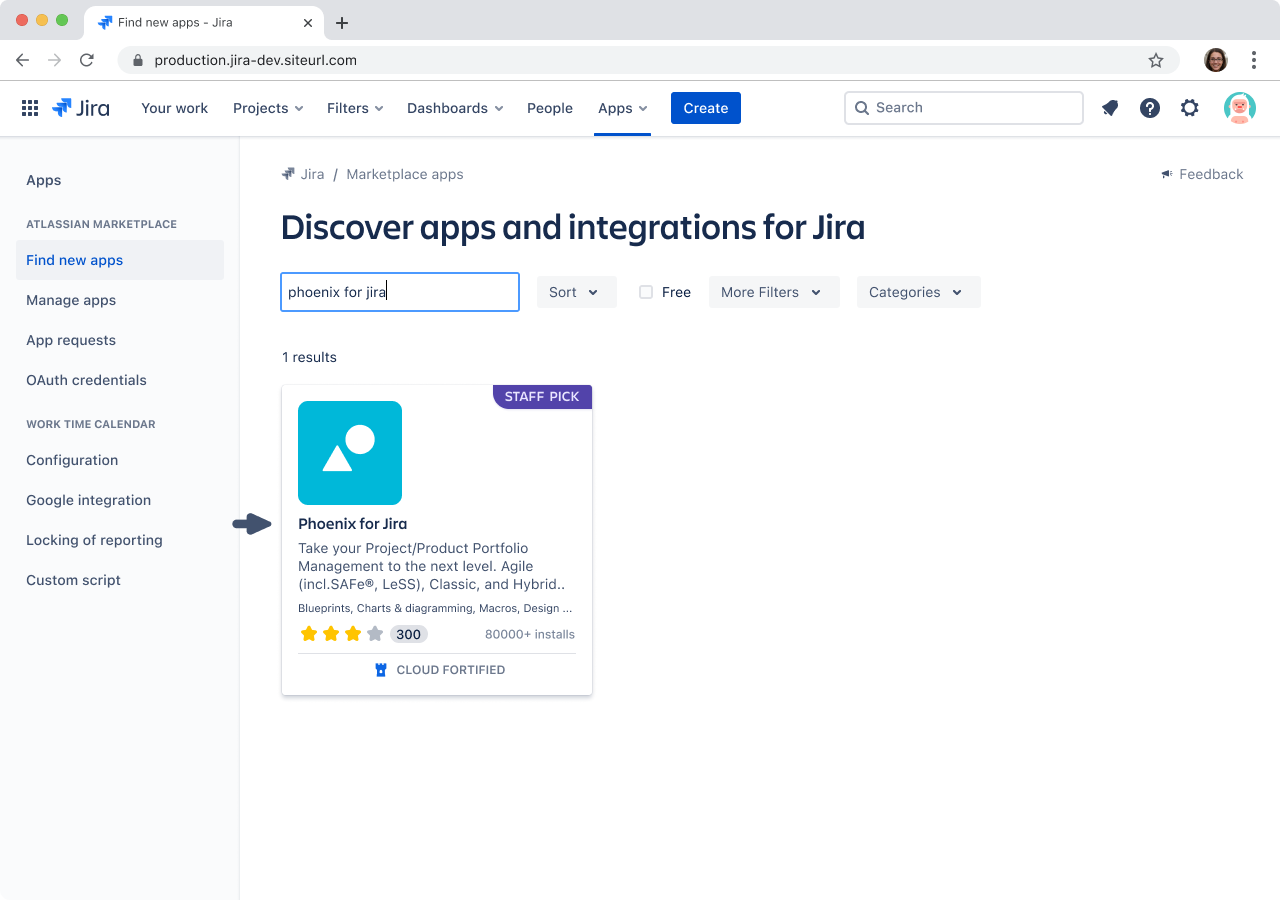Expand the More Filters dropdown

pyautogui.click(x=773, y=291)
